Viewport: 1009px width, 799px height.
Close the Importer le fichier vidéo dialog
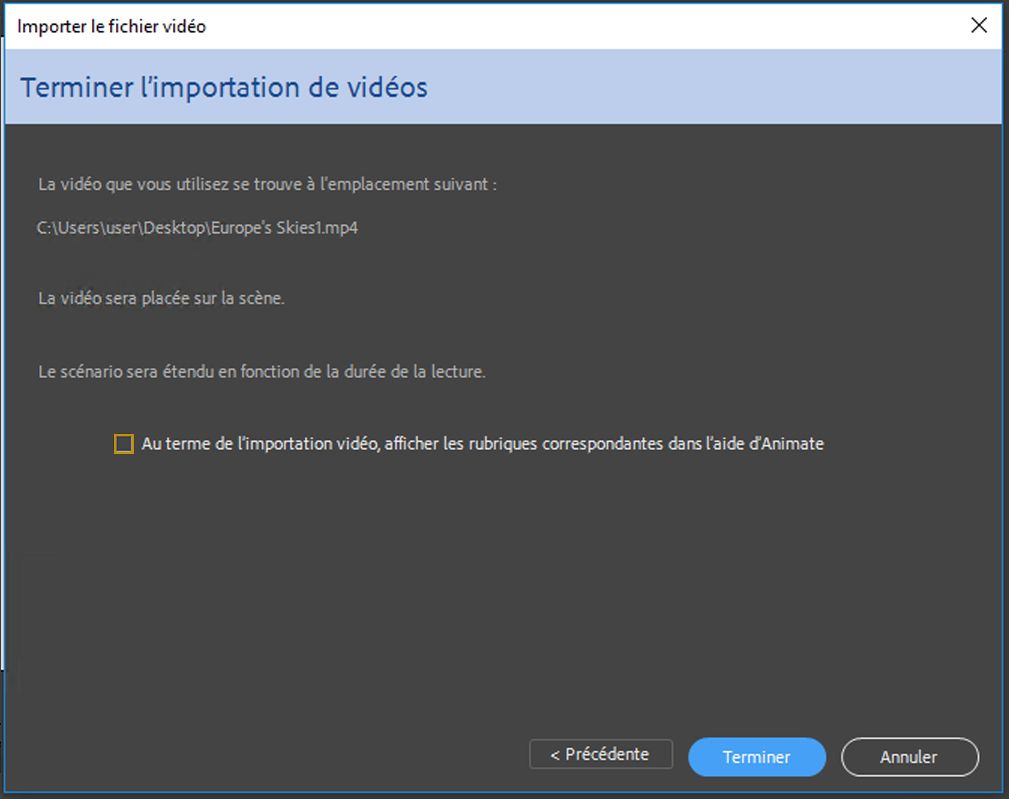[979, 26]
